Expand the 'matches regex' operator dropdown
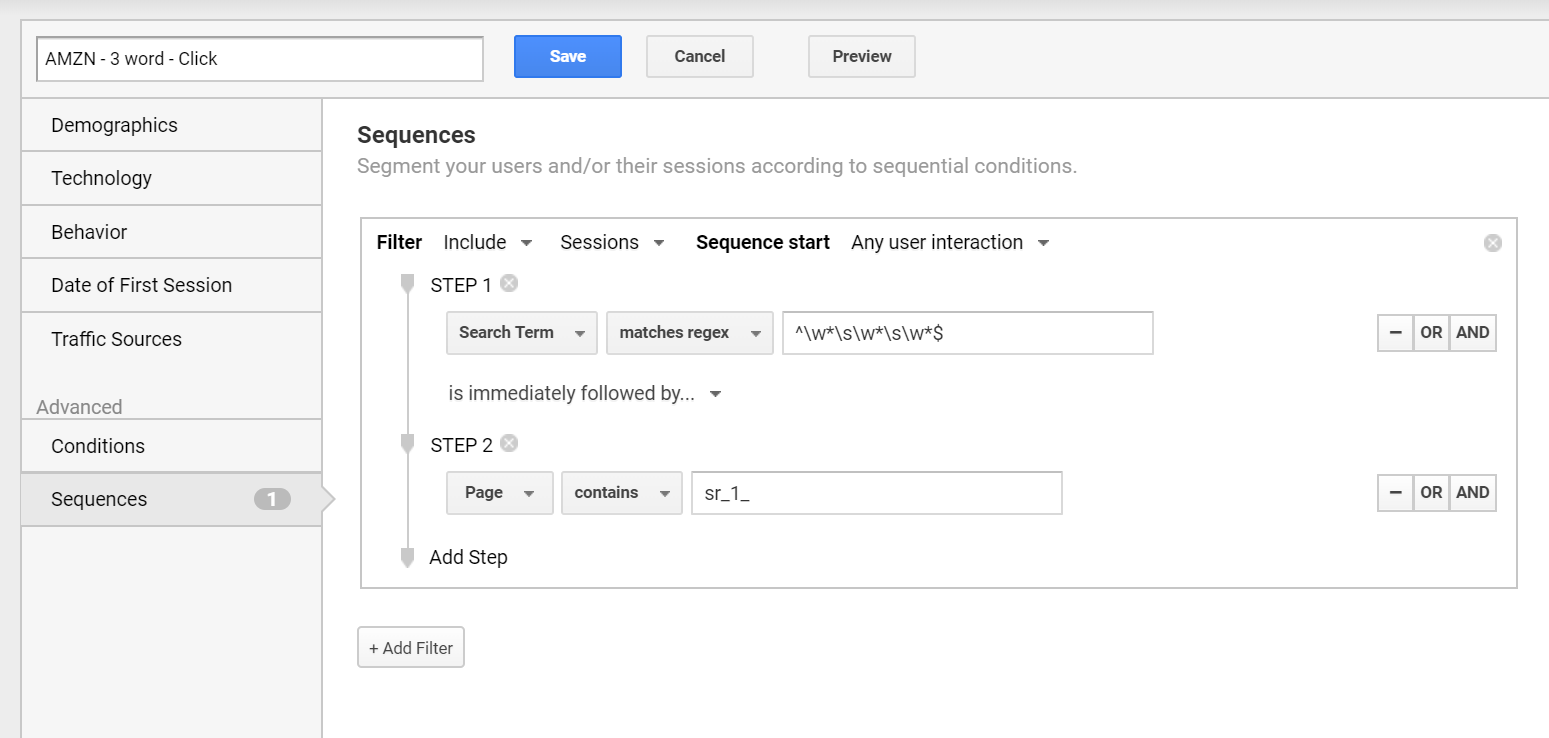Viewport: 1549px width, 738px height. click(x=690, y=333)
